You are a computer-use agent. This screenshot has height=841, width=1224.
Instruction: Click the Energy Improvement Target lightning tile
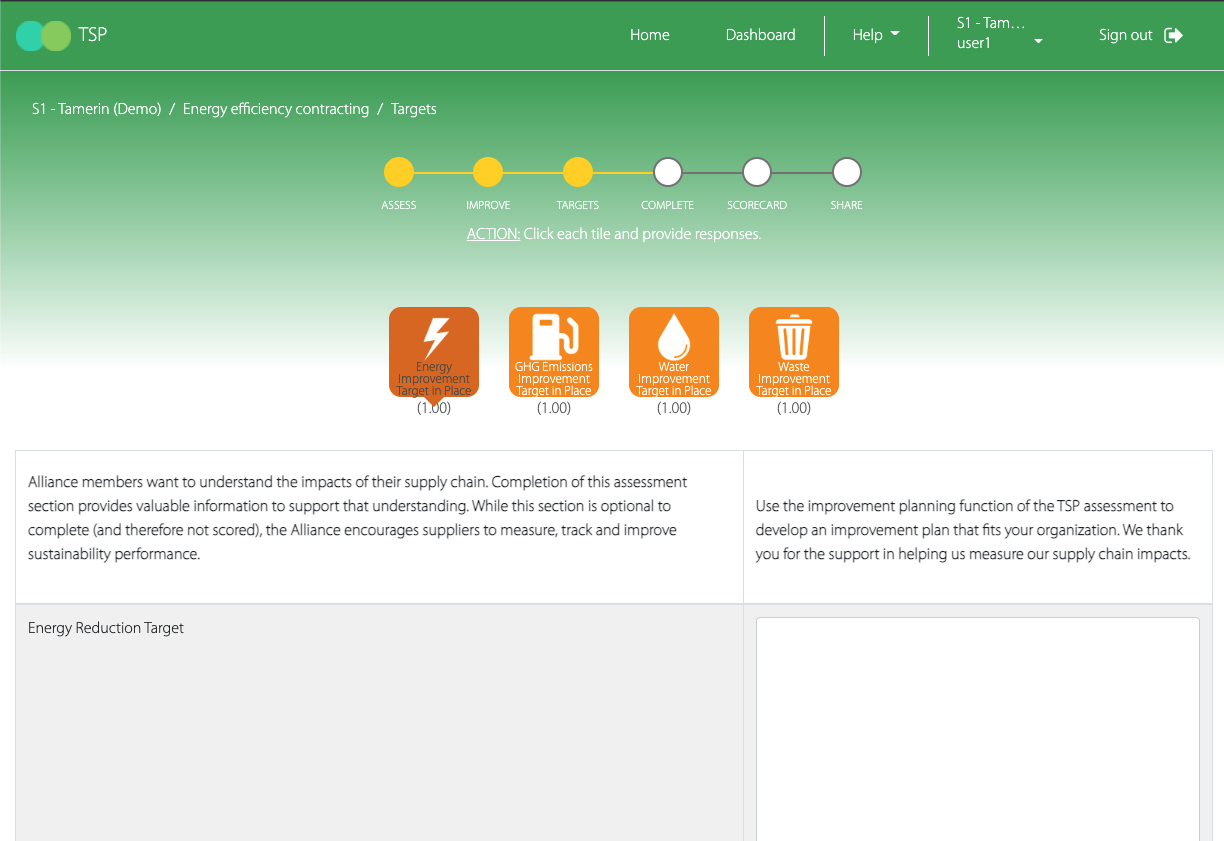[434, 351]
